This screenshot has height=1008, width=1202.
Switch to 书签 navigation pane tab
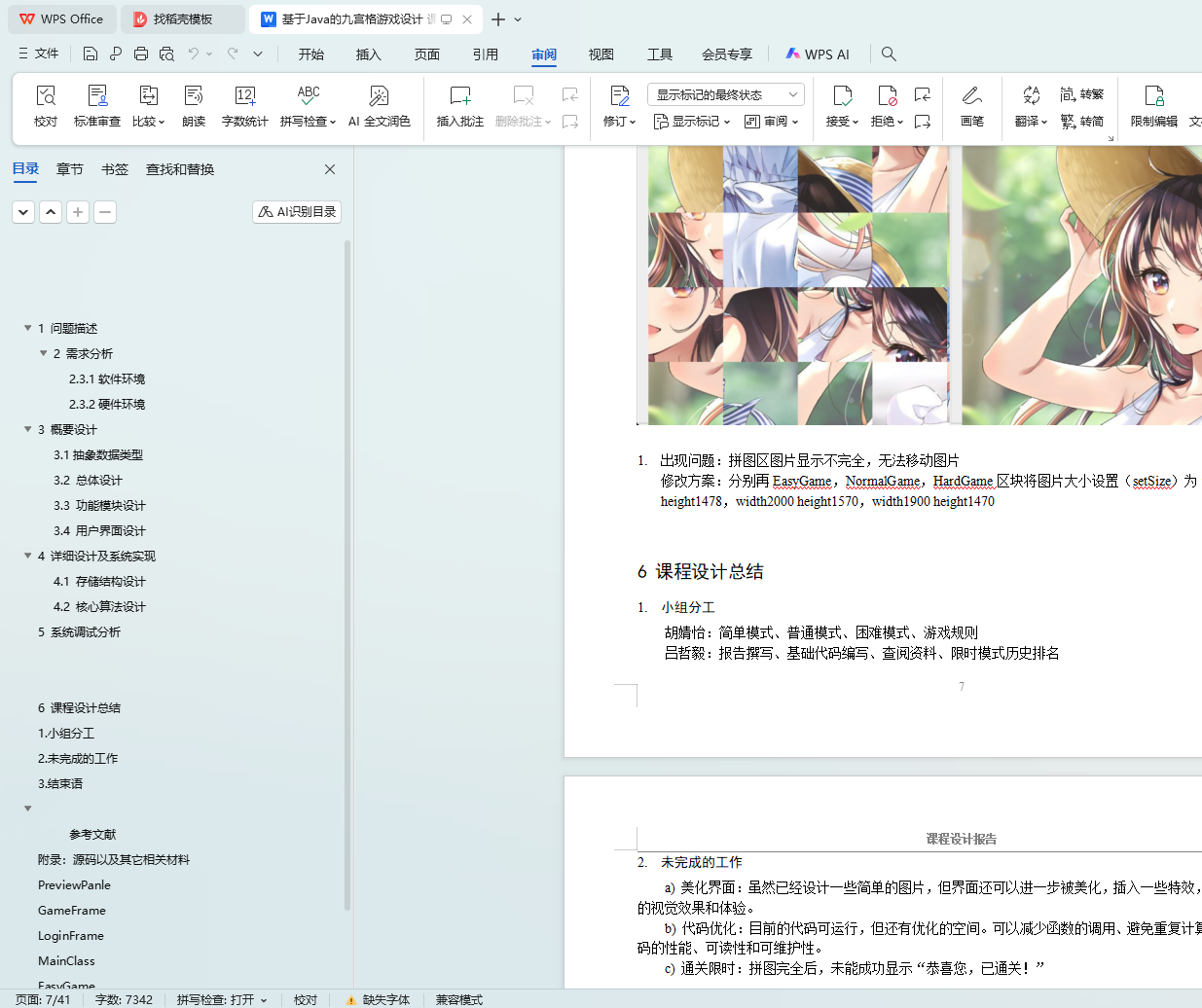point(115,169)
